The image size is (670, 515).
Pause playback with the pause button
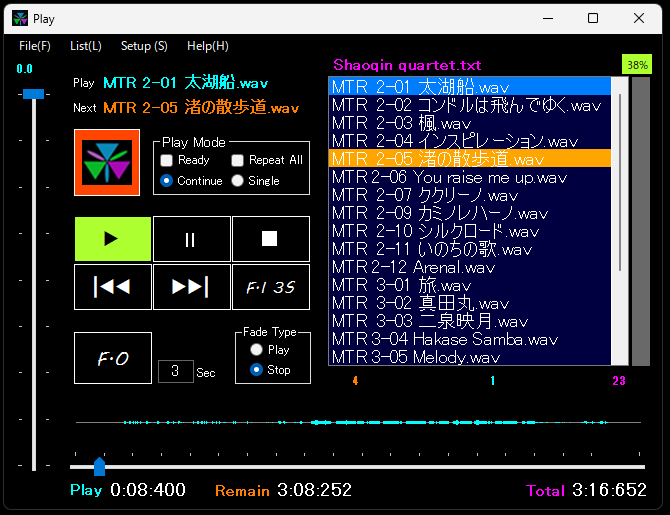pos(191,239)
